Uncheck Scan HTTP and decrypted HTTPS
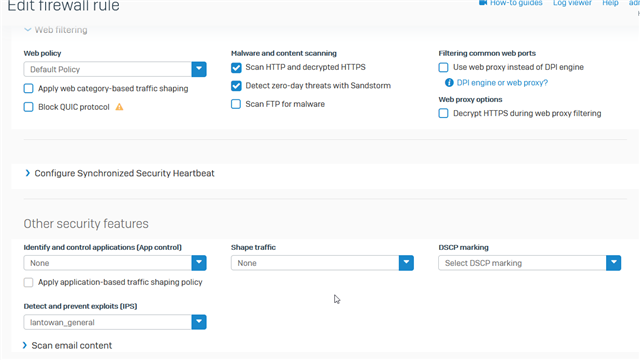This screenshot has width=640, height=360. [x=236, y=68]
